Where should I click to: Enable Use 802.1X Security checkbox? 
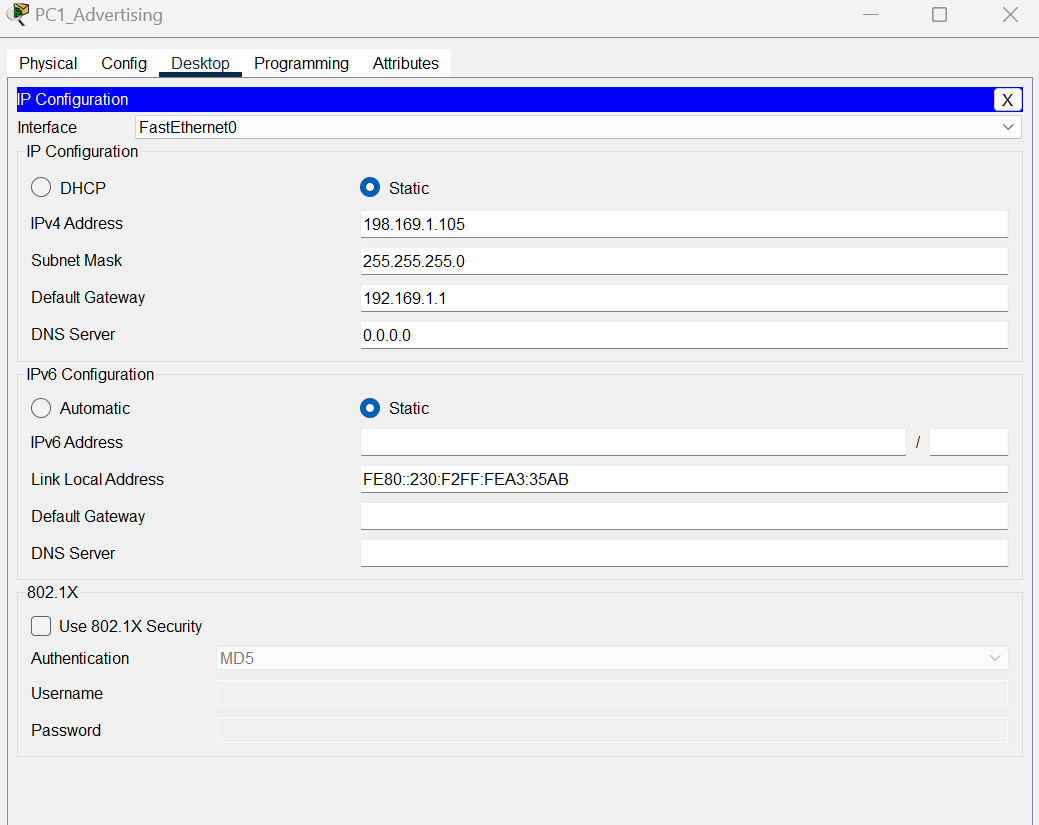click(x=41, y=626)
